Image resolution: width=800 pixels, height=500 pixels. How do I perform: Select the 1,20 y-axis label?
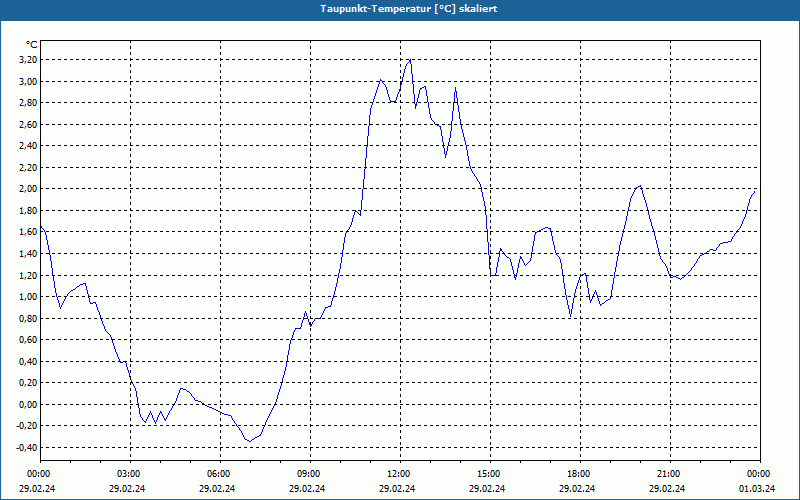click(x=28, y=275)
